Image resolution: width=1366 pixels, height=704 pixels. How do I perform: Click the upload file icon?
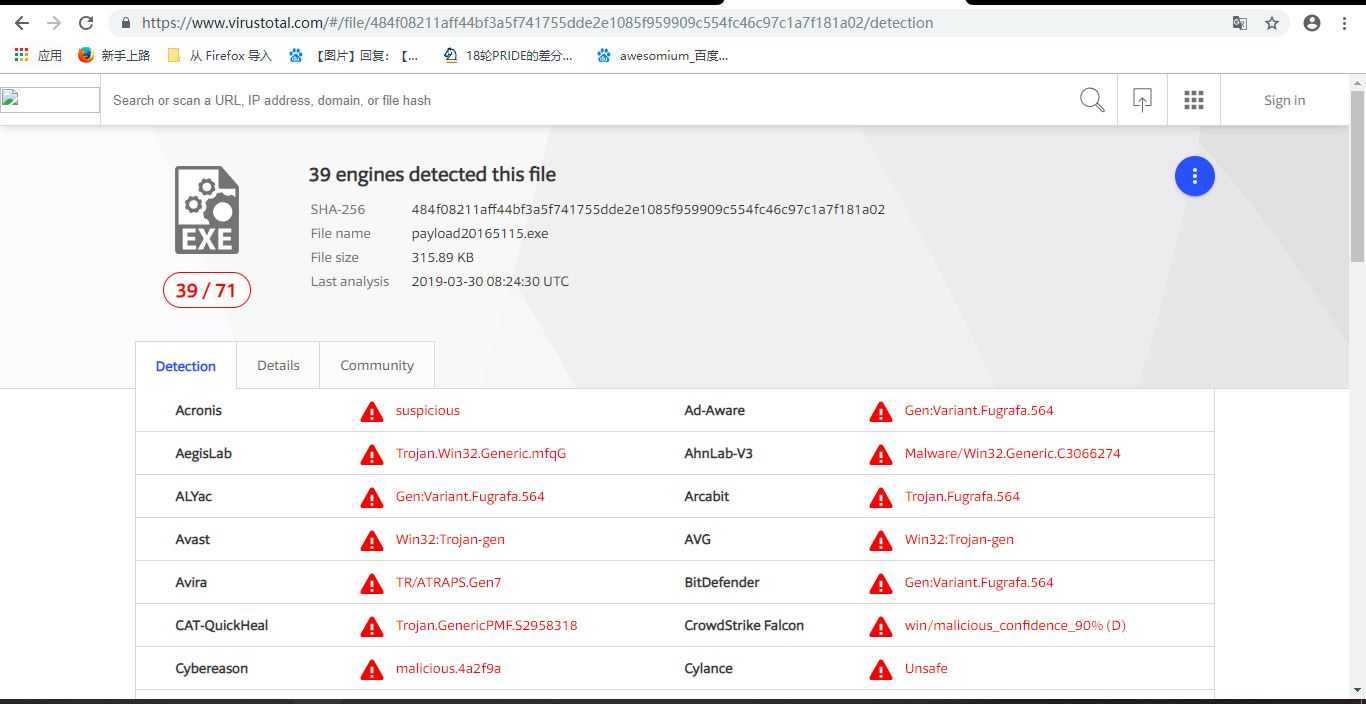pos(1142,100)
